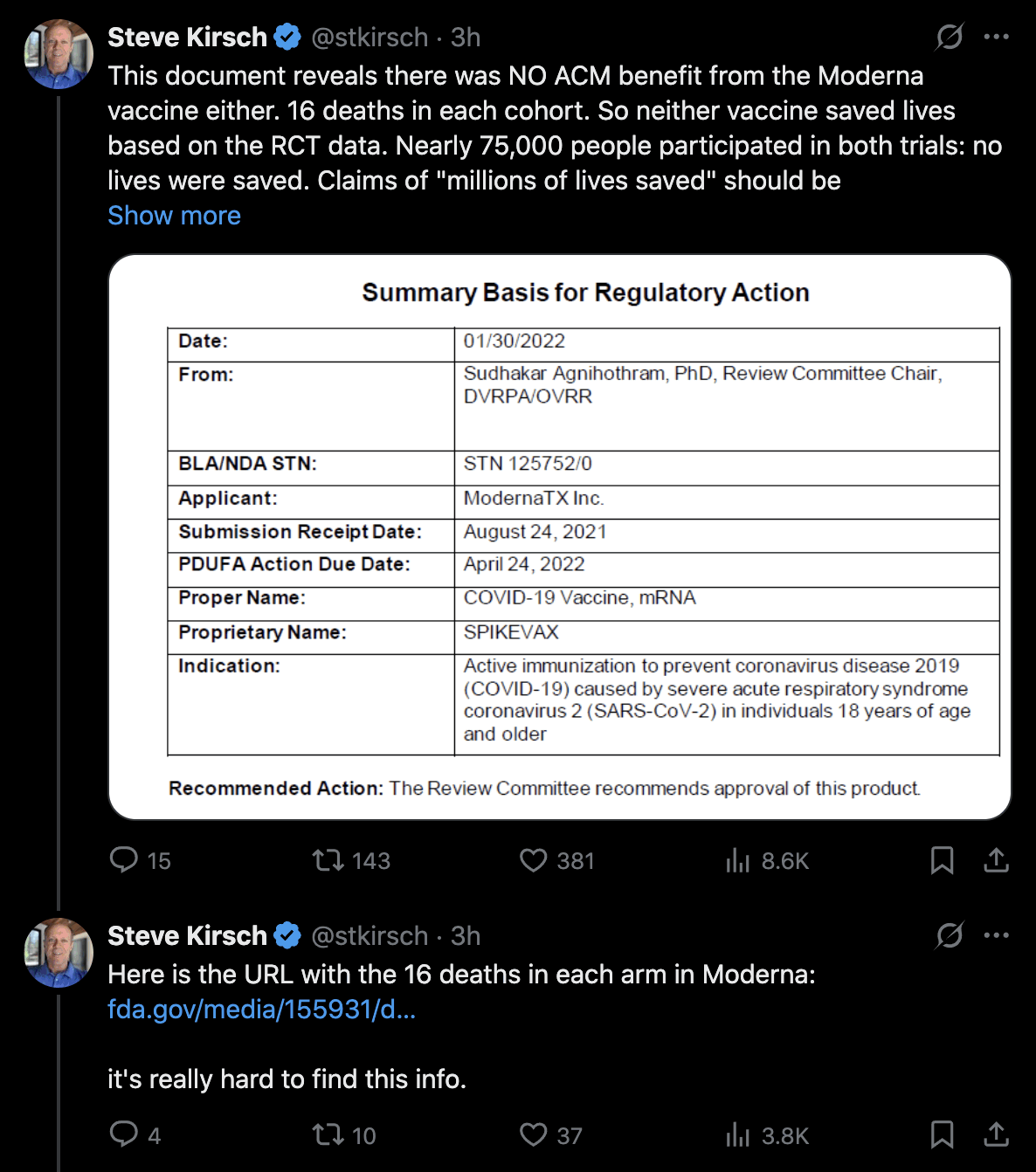The image size is (1036, 1172).
Task: Bookmark the first tweet
Action: (x=942, y=860)
